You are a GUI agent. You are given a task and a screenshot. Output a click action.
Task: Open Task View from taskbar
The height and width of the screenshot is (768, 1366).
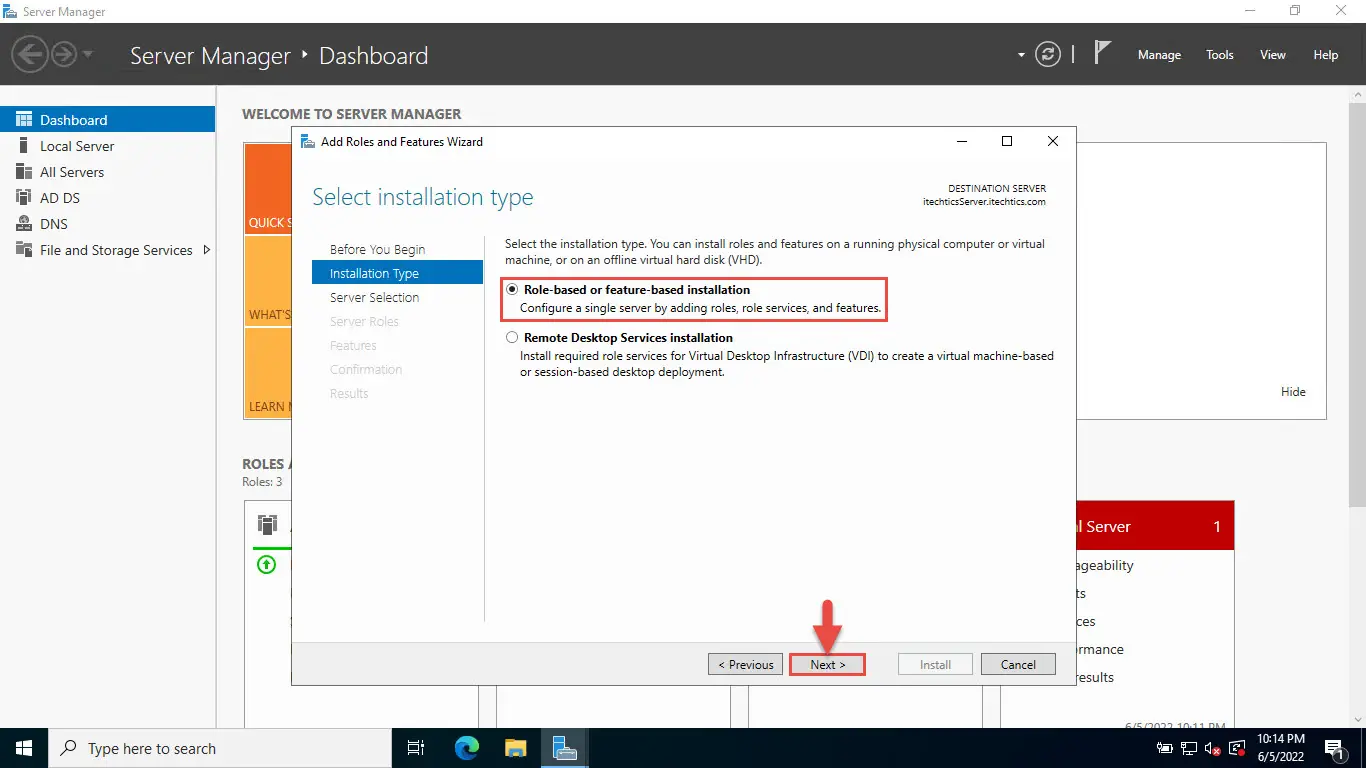coord(416,748)
